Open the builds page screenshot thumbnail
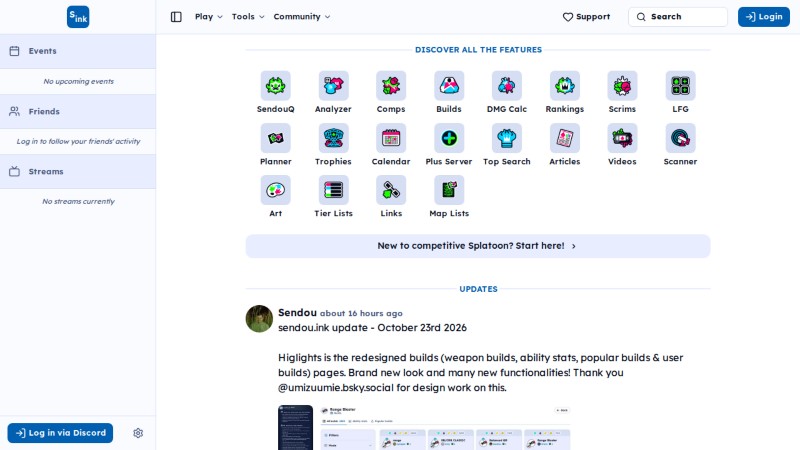 pyautogui.click(x=424, y=428)
